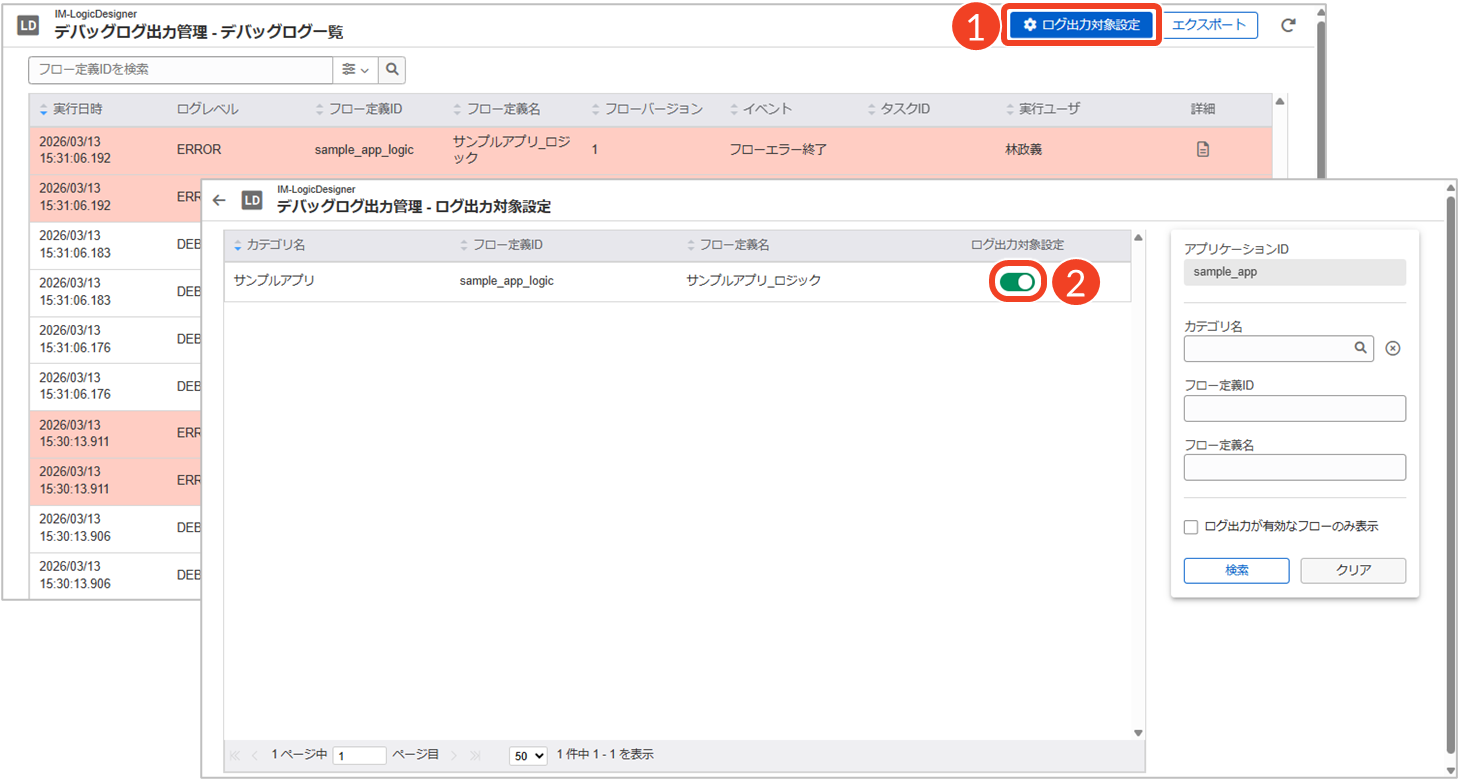1459x779 pixels.
Task: Click the ログ出力対象設定 button
Action: [1081, 25]
